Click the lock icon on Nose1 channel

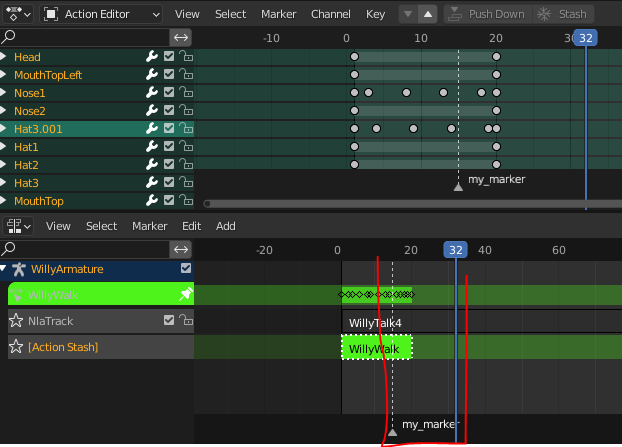pyautogui.click(x=186, y=92)
